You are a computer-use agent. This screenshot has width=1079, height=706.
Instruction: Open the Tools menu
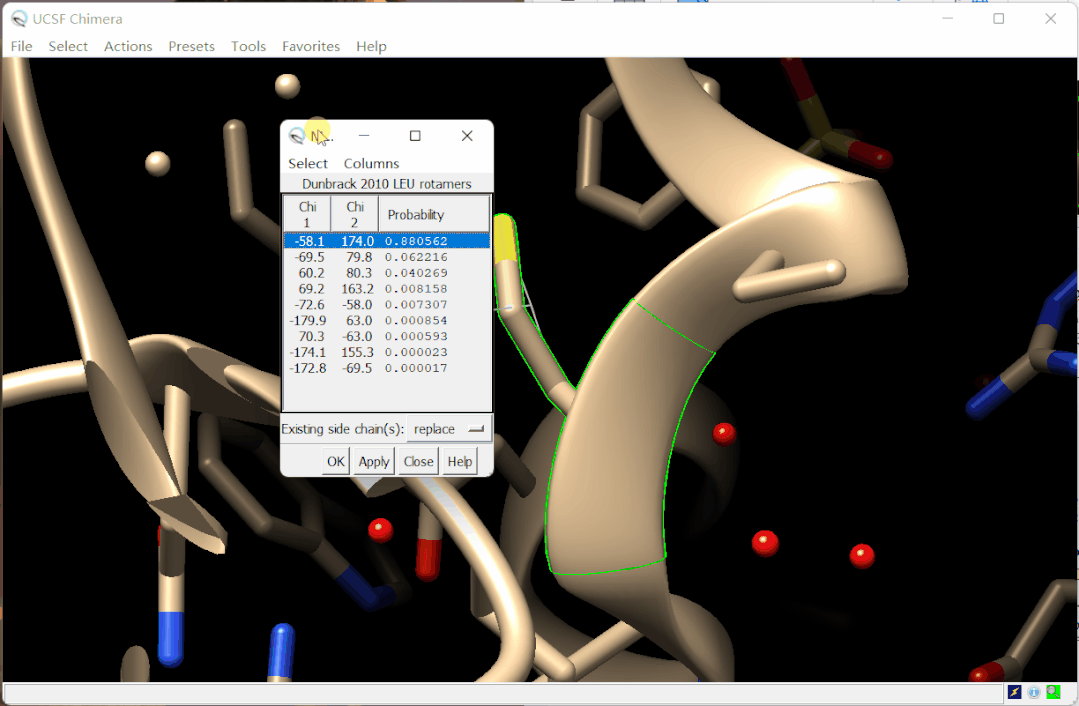point(248,46)
